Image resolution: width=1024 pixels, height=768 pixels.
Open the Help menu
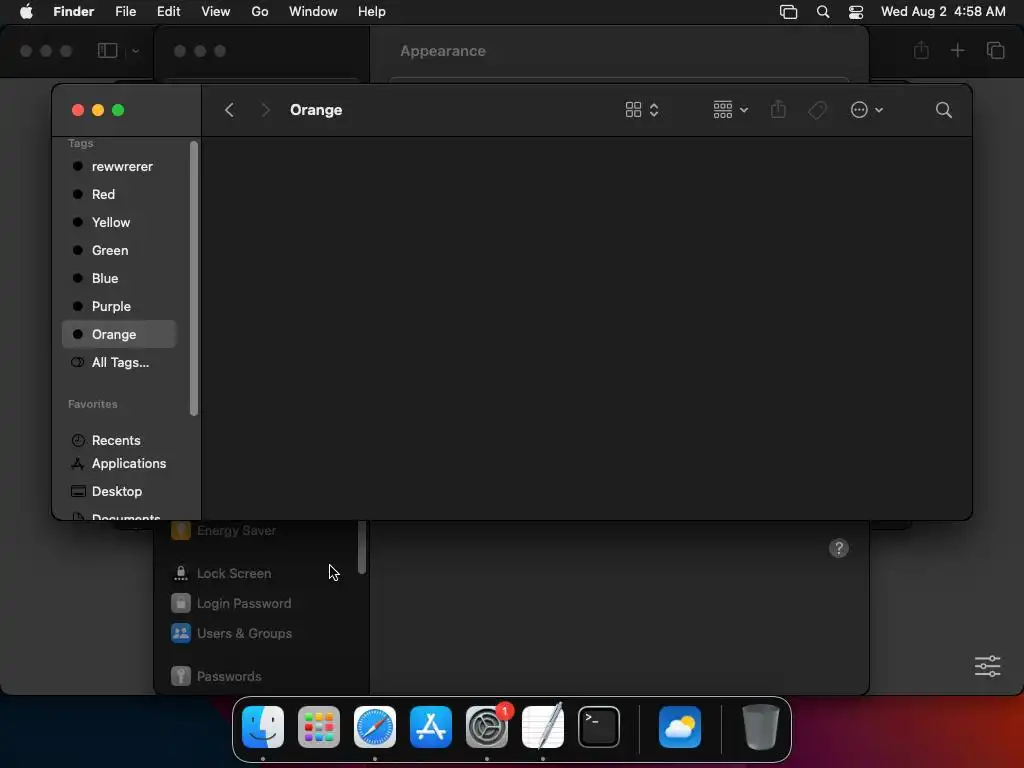coord(372,12)
